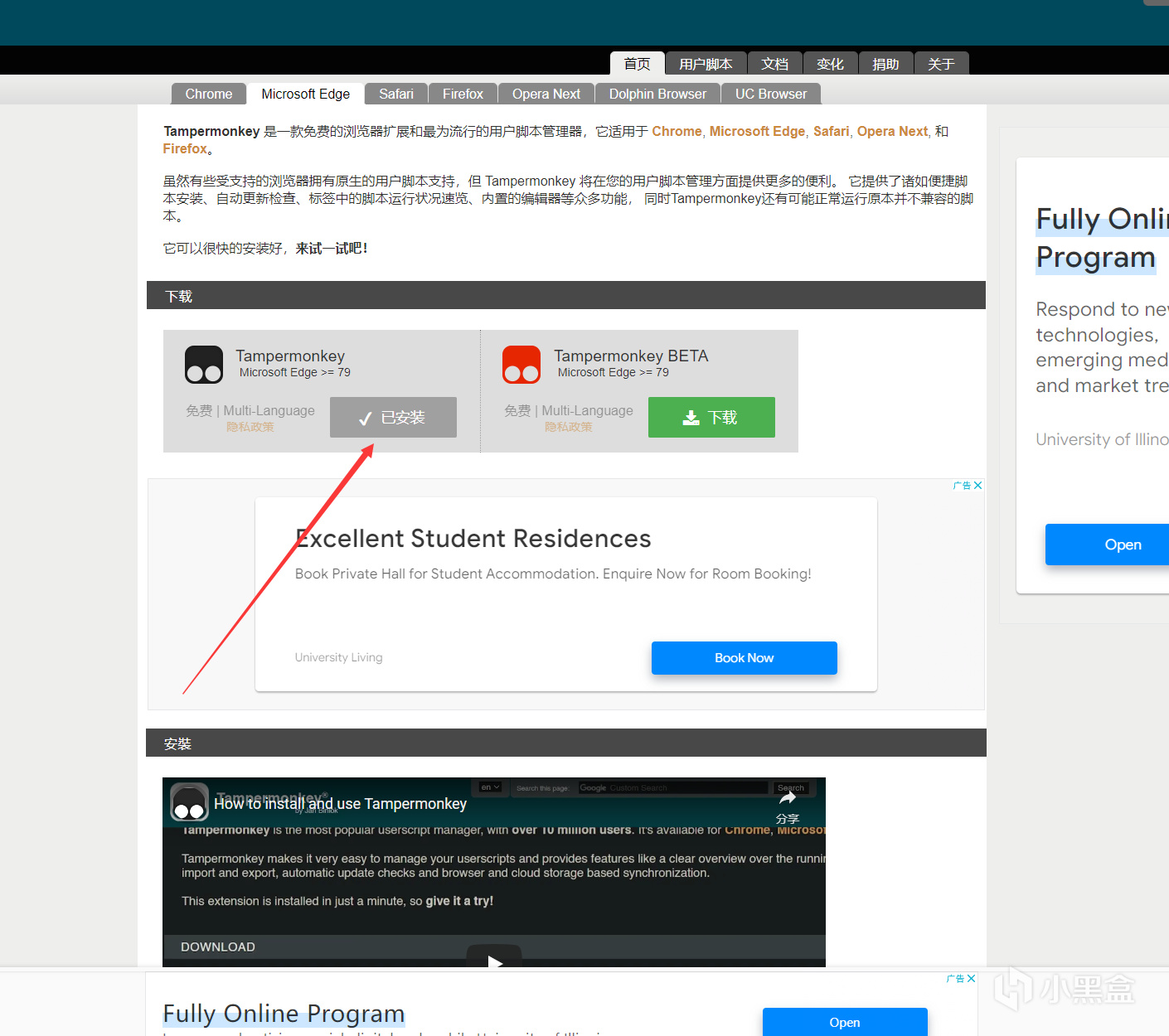Click the black Tampermonkey logo icon

[204, 365]
